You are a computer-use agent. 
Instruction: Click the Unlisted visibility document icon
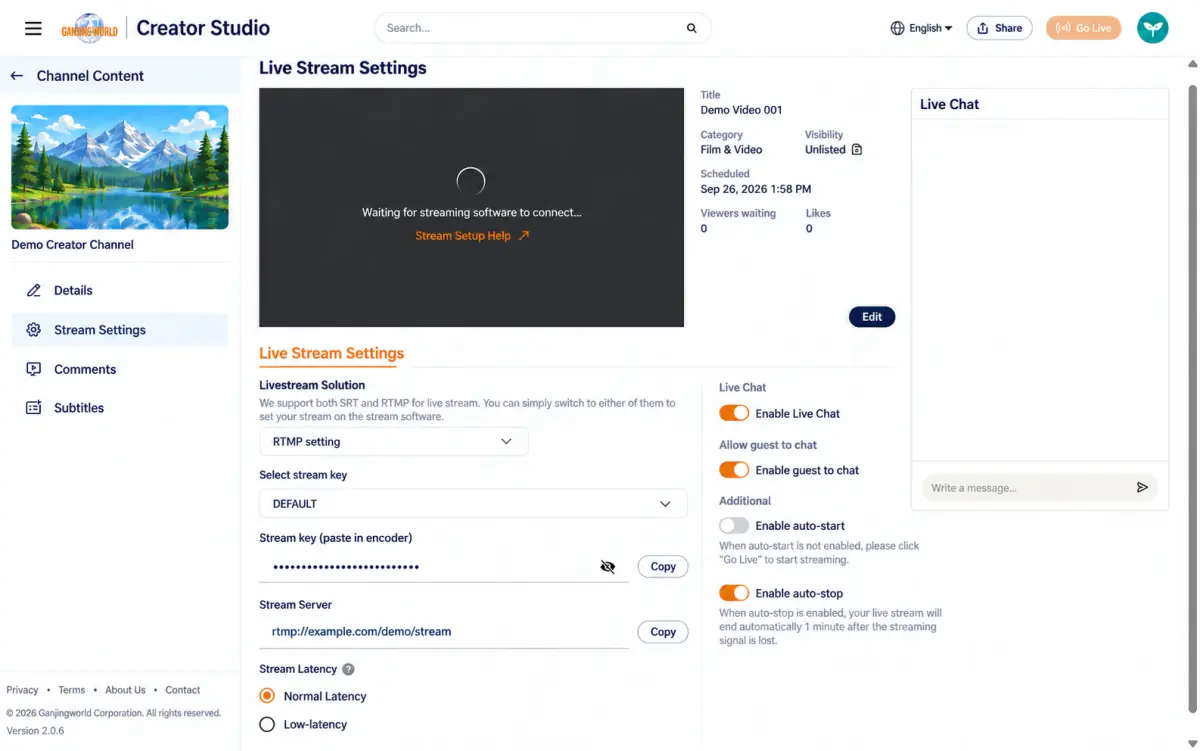coord(856,150)
